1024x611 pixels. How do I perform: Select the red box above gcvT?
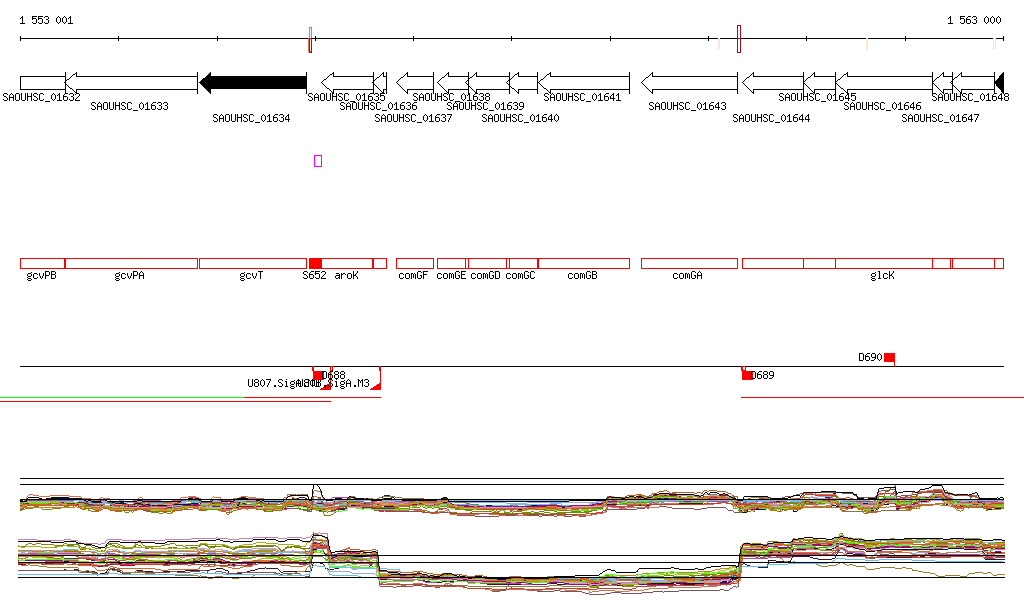(253, 264)
